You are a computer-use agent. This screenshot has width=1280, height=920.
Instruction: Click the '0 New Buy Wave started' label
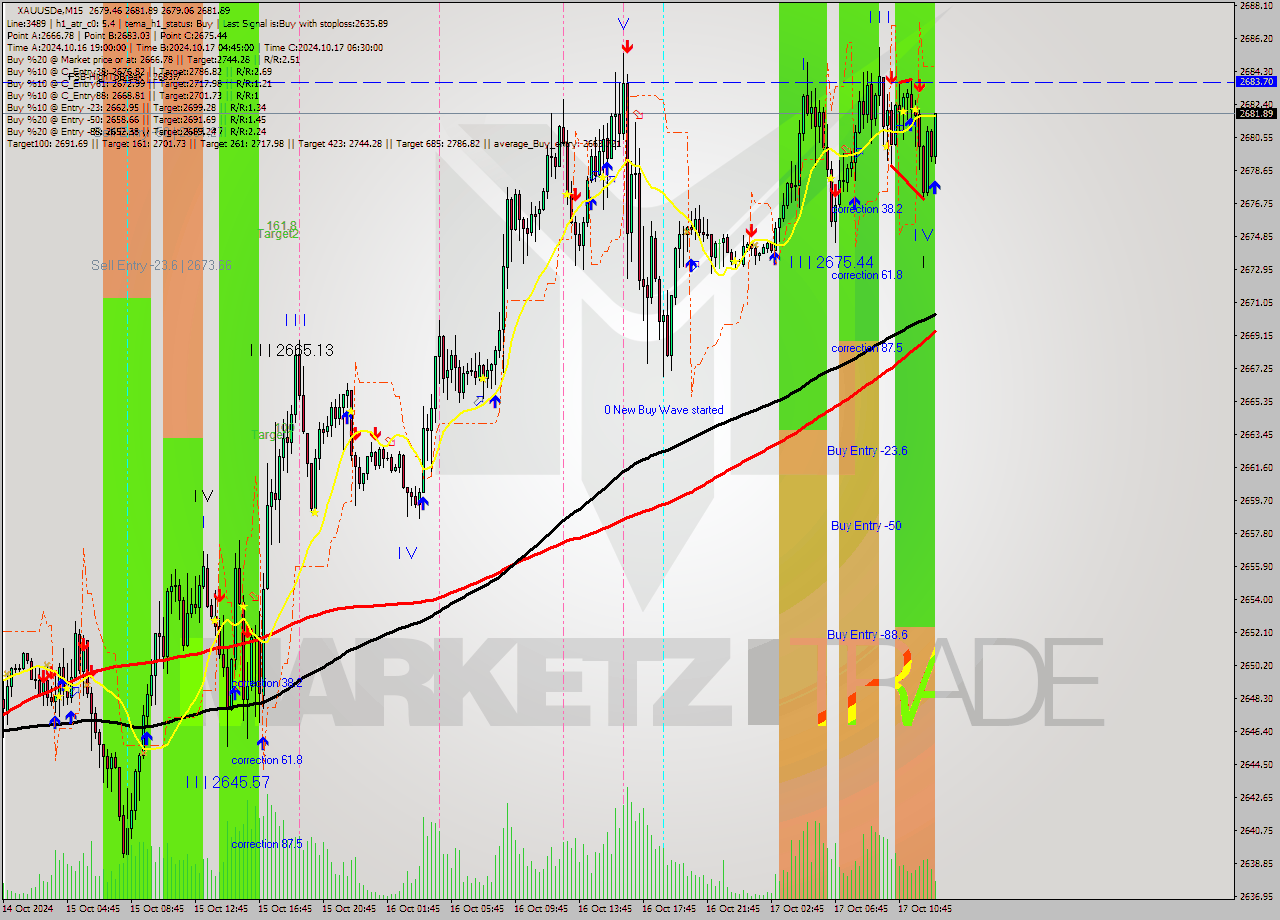664,410
